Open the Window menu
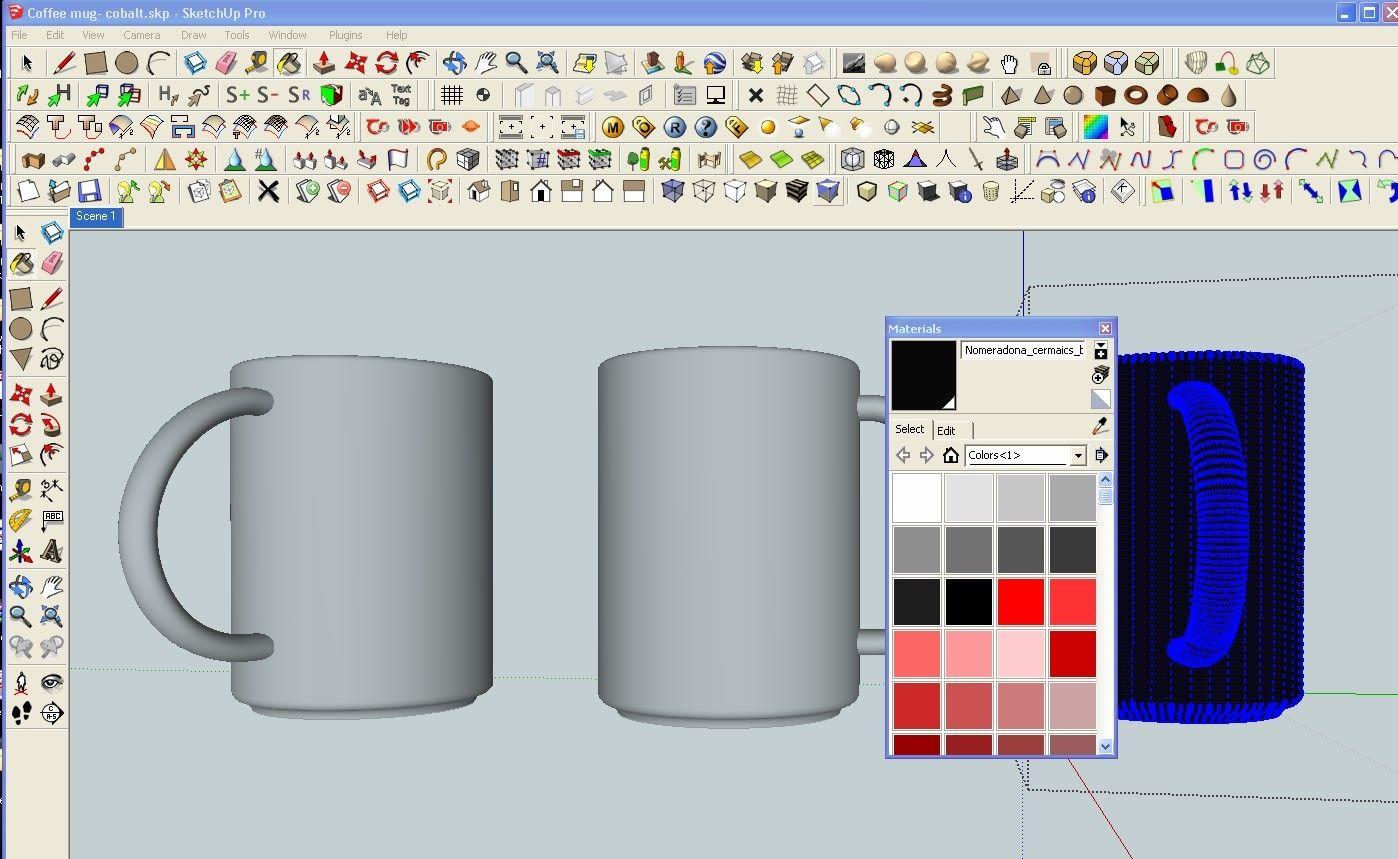 click(x=287, y=35)
